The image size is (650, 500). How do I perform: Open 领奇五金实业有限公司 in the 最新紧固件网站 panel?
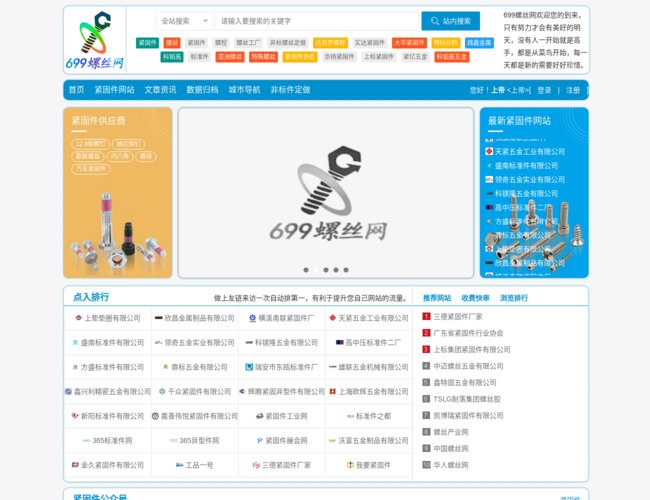pyautogui.click(x=530, y=180)
